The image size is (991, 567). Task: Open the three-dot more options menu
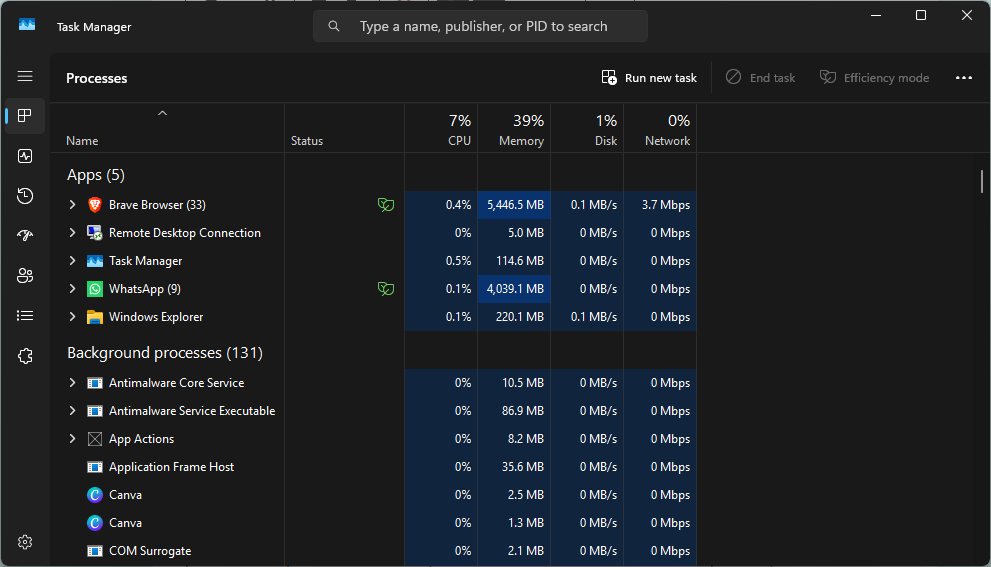964,78
